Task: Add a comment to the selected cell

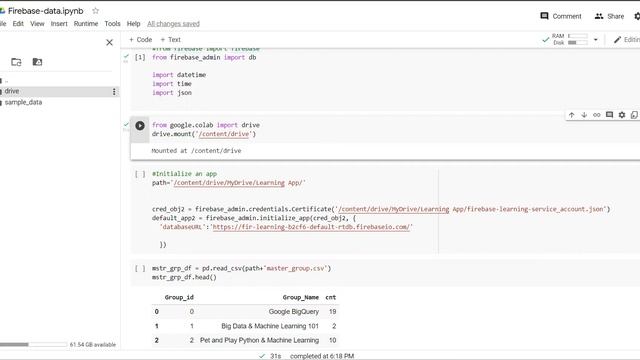Action: (609, 115)
